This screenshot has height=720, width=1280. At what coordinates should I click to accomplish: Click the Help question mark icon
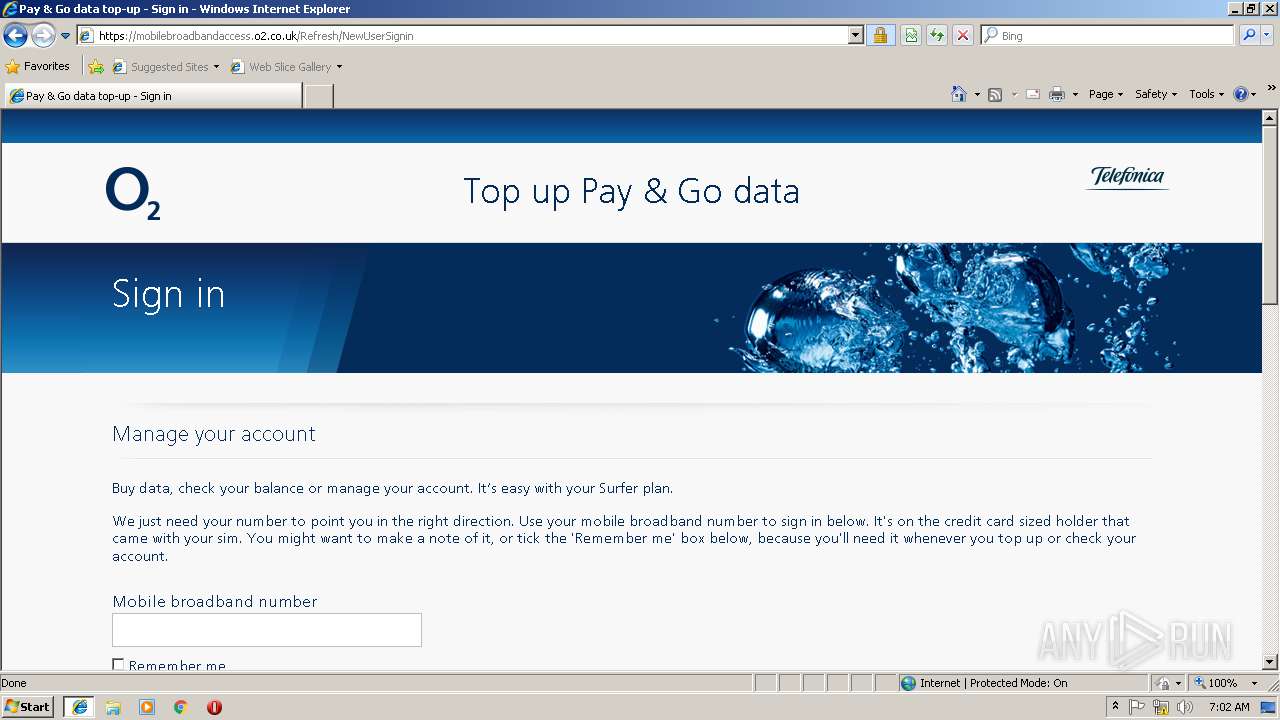1240,94
